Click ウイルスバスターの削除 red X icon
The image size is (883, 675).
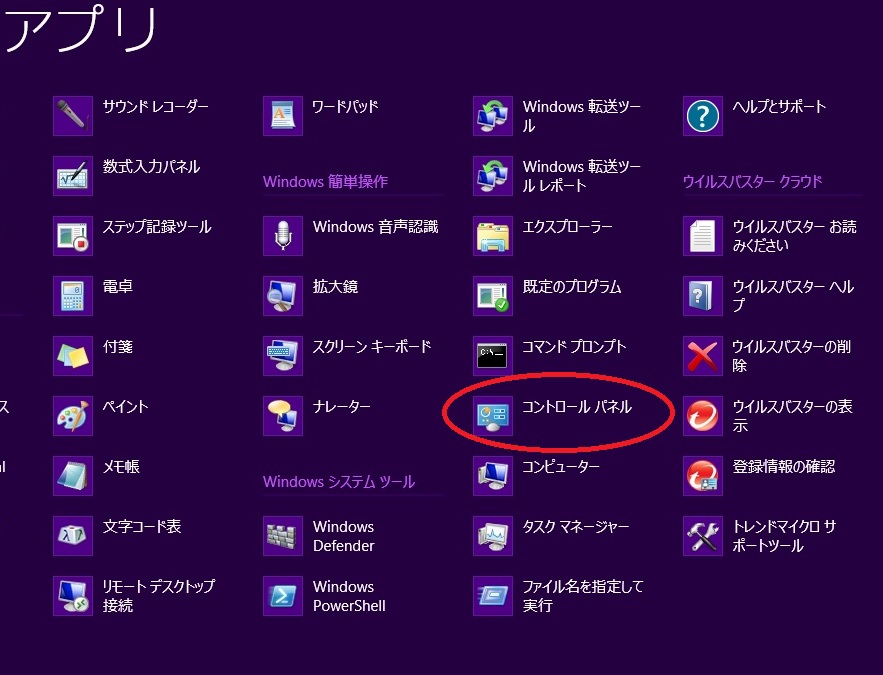pyautogui.click(x=703, y=356)
